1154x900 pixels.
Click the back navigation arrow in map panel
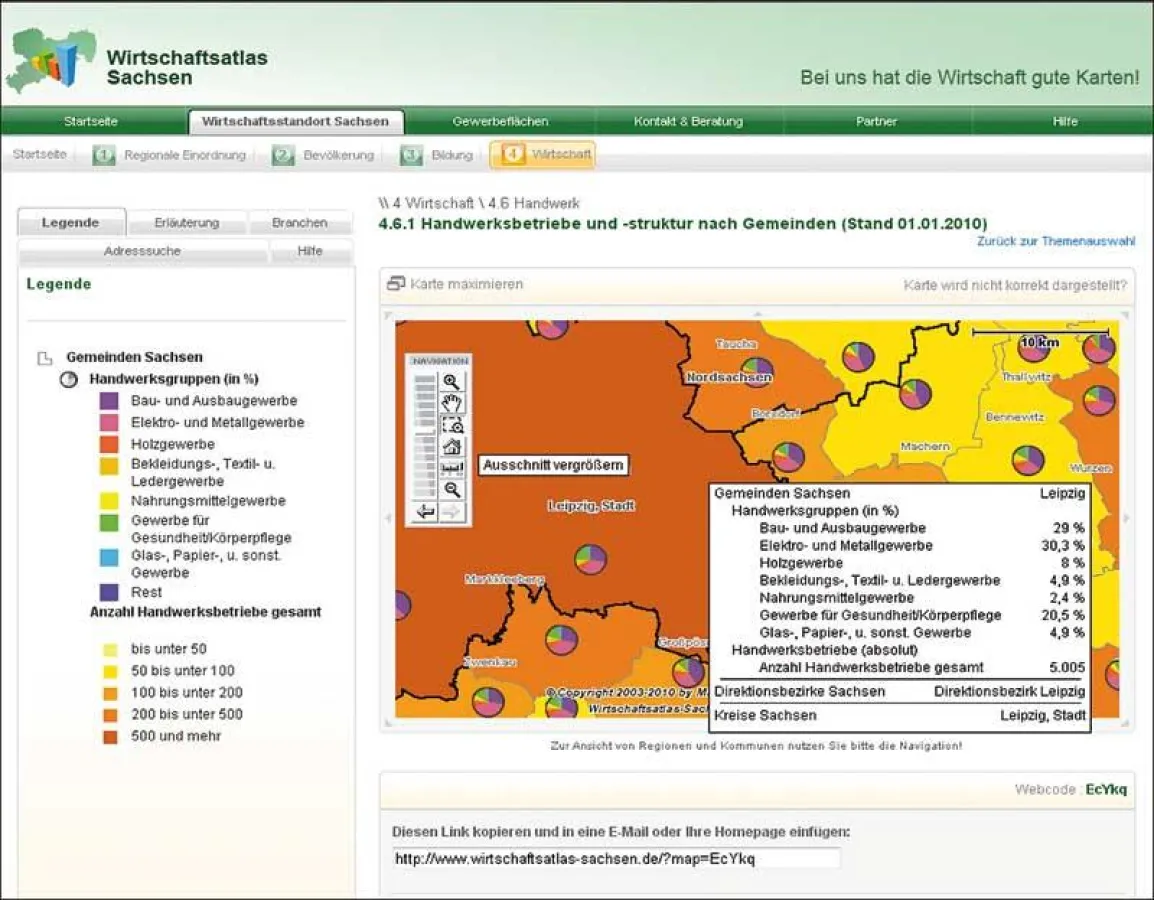[x=426, y=512]
